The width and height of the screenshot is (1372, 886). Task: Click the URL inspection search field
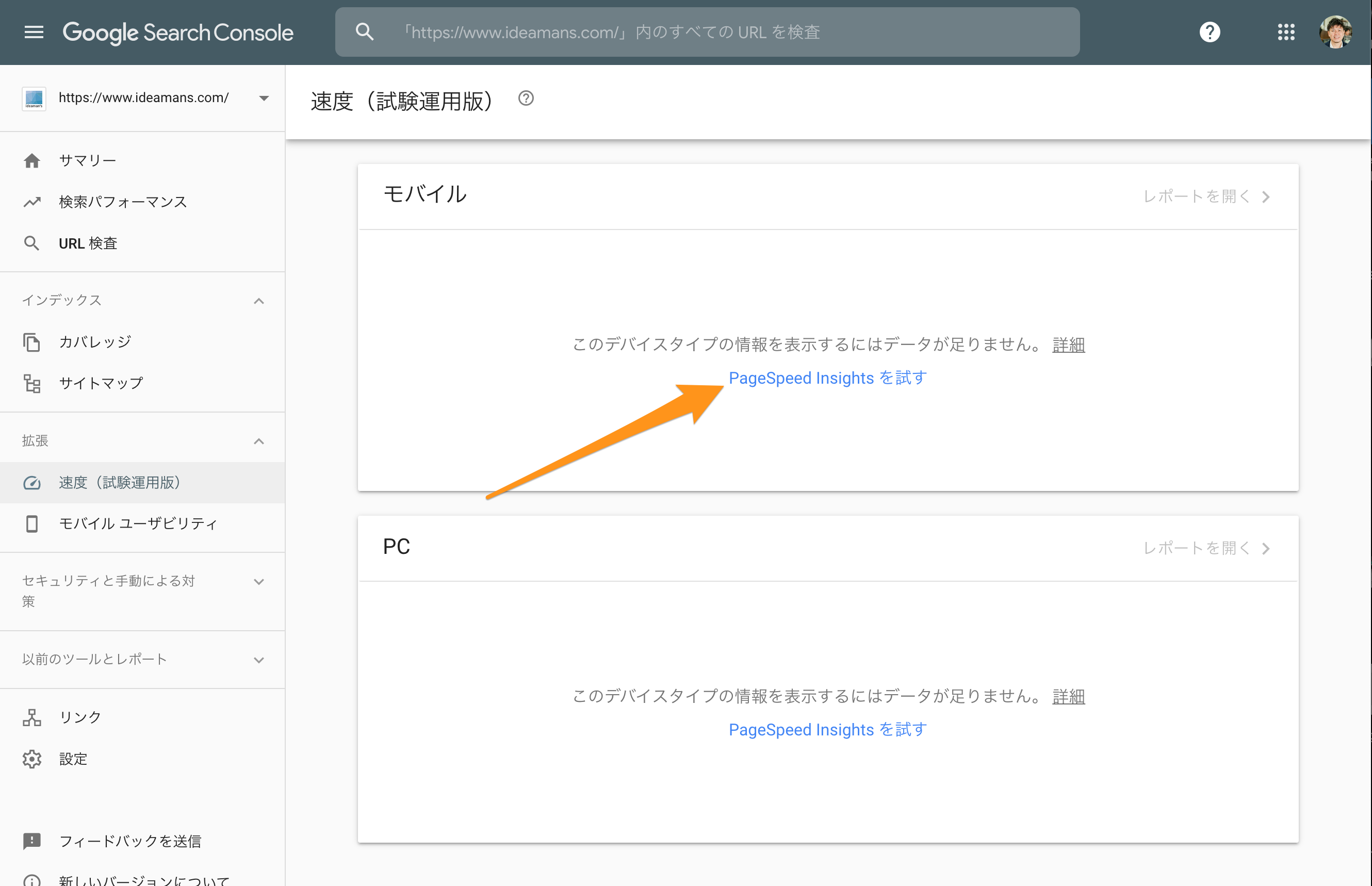tap(707, 32)
